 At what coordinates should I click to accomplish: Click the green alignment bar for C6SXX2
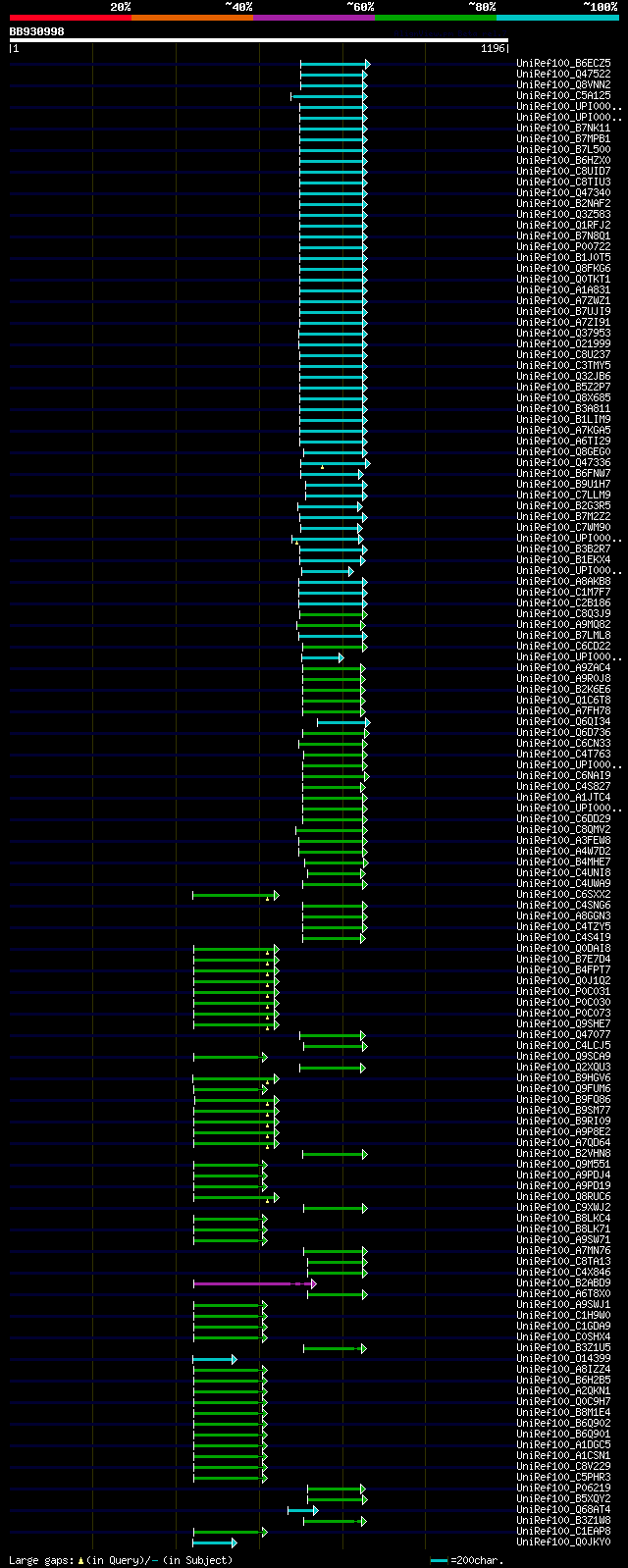(x=236, y=895)
